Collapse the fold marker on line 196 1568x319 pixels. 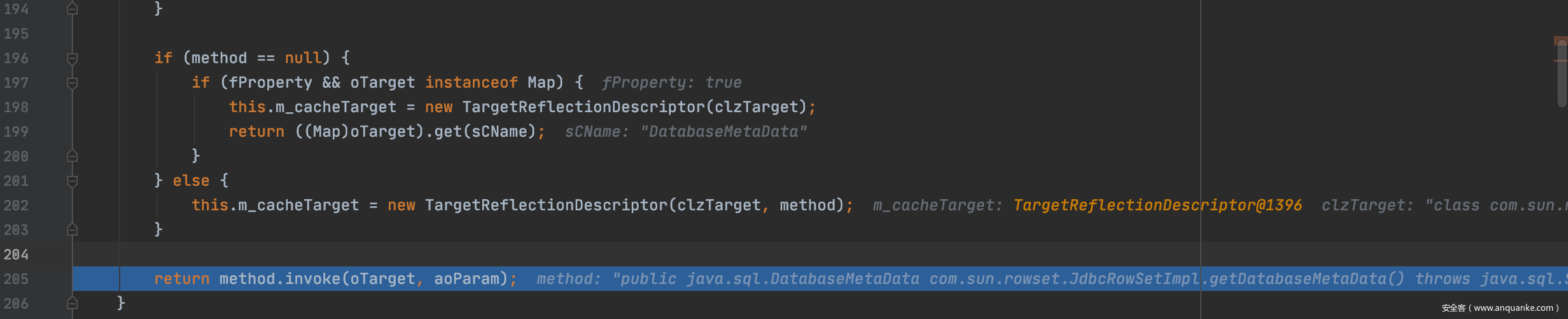tap(72, 58)
